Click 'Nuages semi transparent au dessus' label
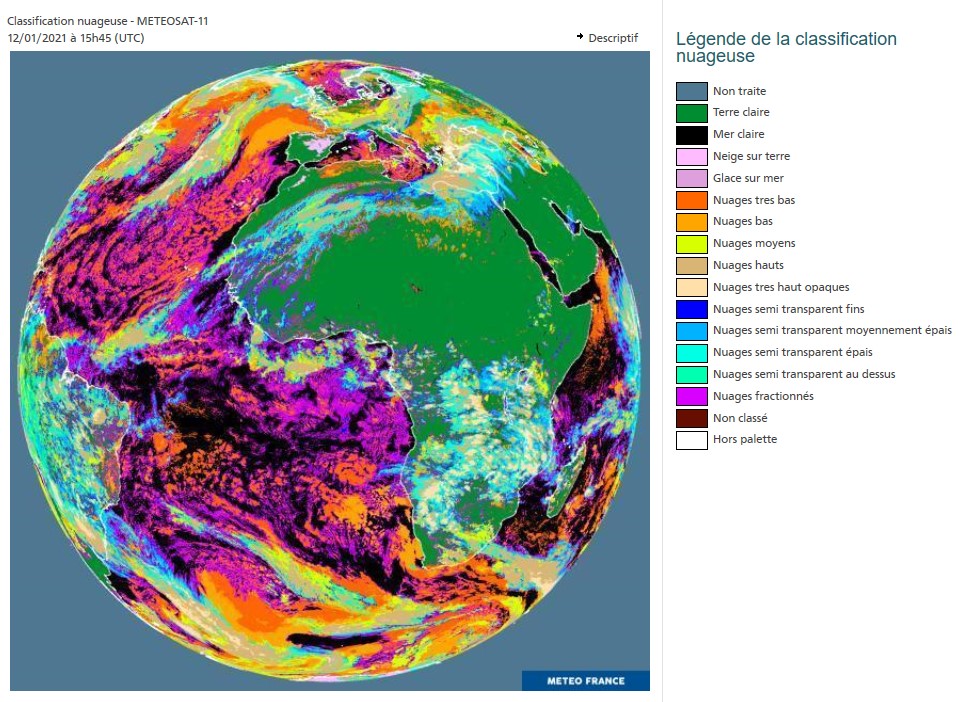The width and height of the screenshot is (965, 702). click(x=804, y=374)
